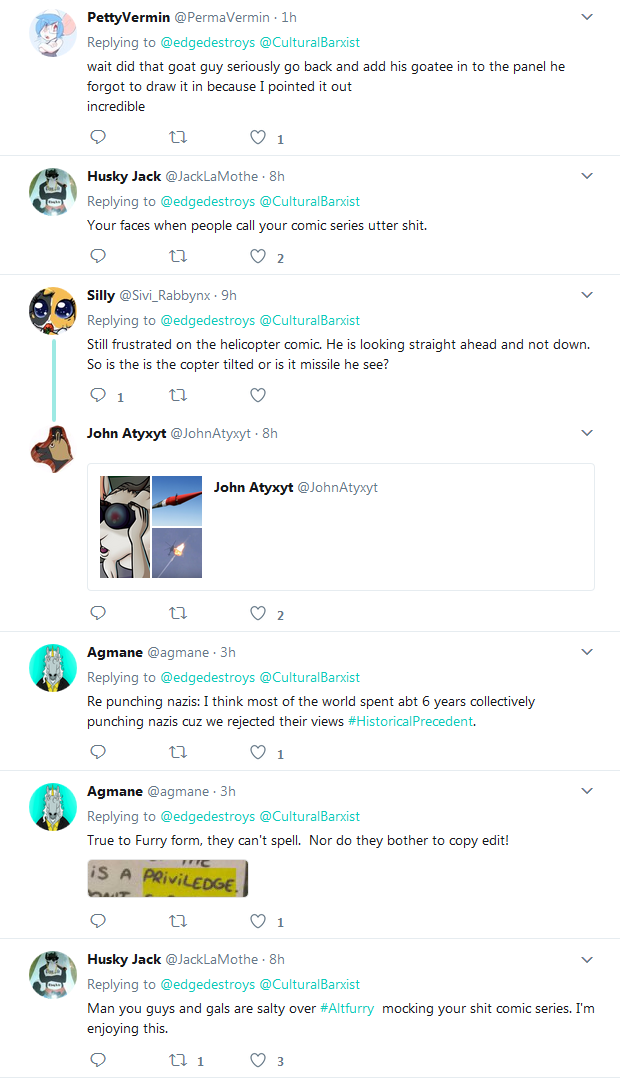This screenshot has width=620, height=1083.
Task: Open @CulturalBarxist in Silly's reply line
Action: coord(309,320)
